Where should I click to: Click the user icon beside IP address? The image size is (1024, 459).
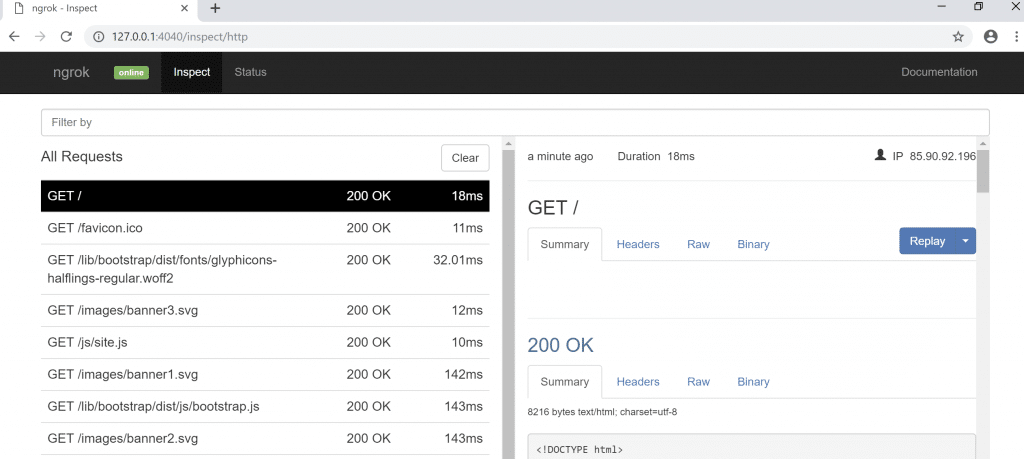[x=880, y=156]
